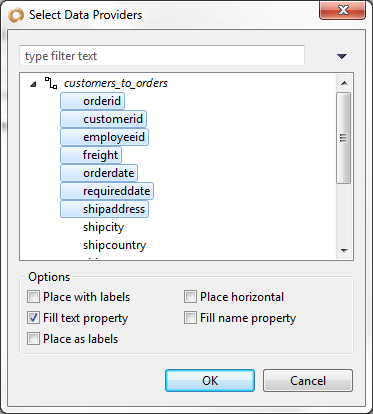Click the vertical scrollbar thumb

click(x=344, y=138)
